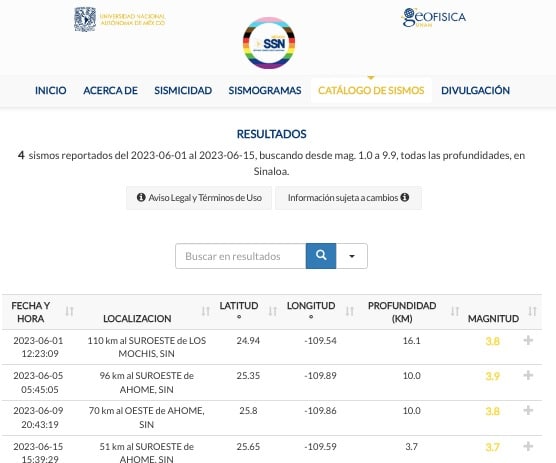Open Aviso Legal y Términos de Uso
This screenshot has height=463, width=556.
(199, 198)
